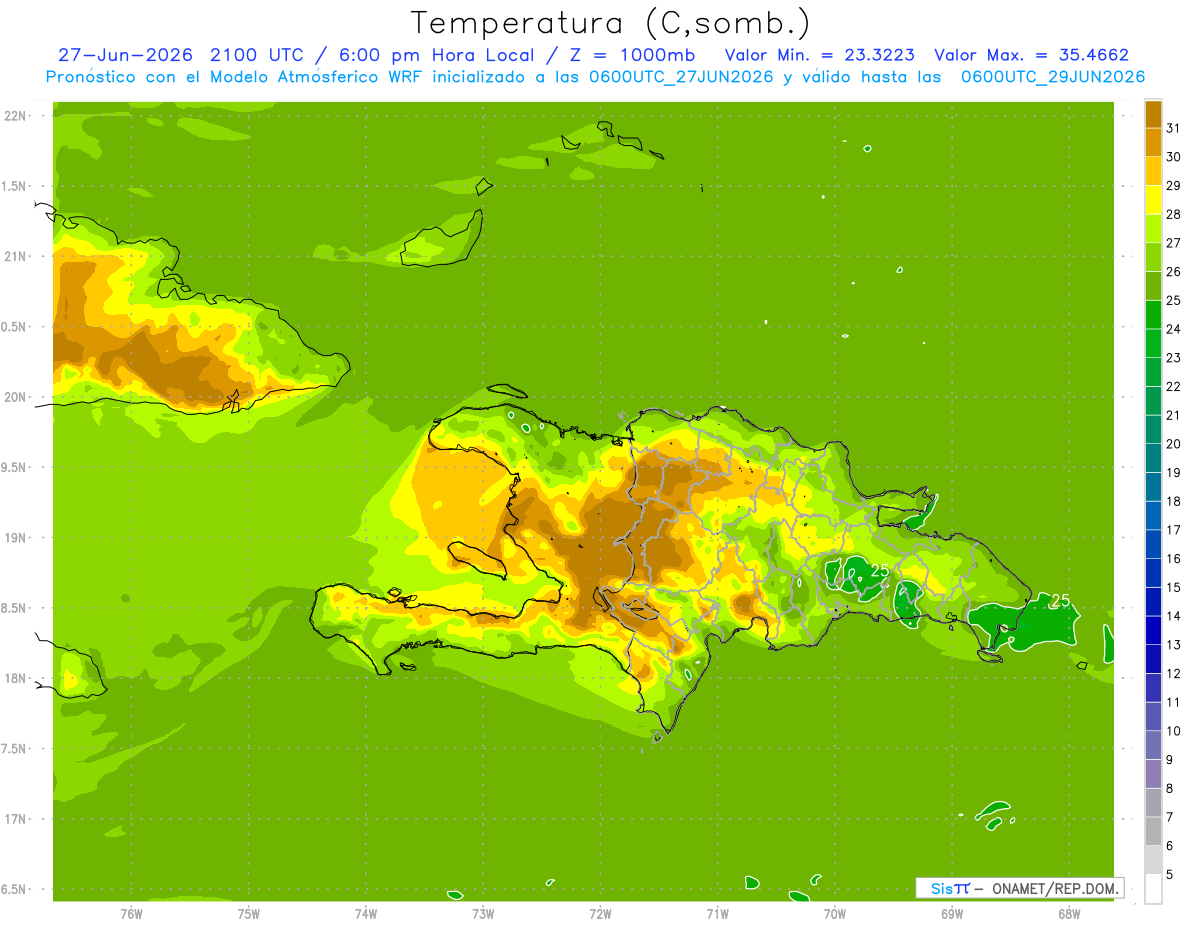This screenshot has height=927, width=1200.
Task: Click the "18N" latitude axis label
Action: (17, 678)
